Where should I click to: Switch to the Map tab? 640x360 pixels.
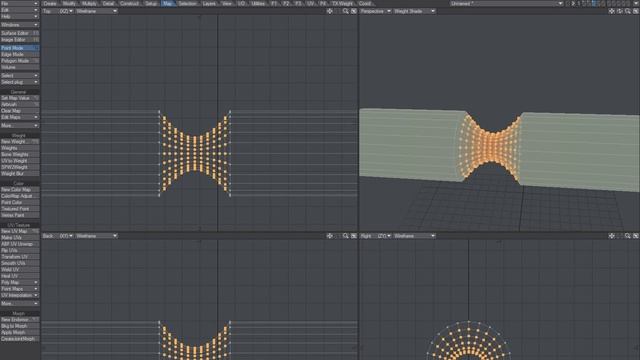167,3
